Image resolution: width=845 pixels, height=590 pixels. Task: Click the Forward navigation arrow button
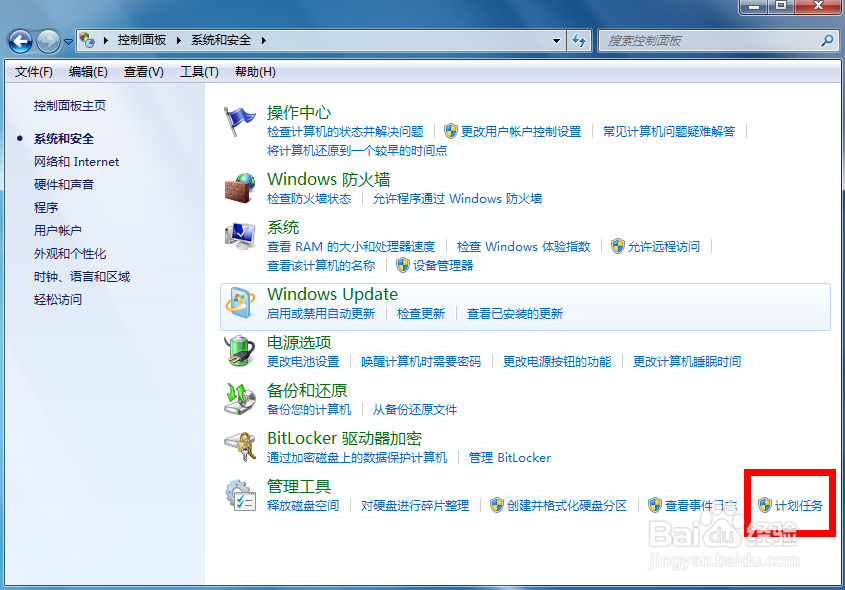[48, 41]
